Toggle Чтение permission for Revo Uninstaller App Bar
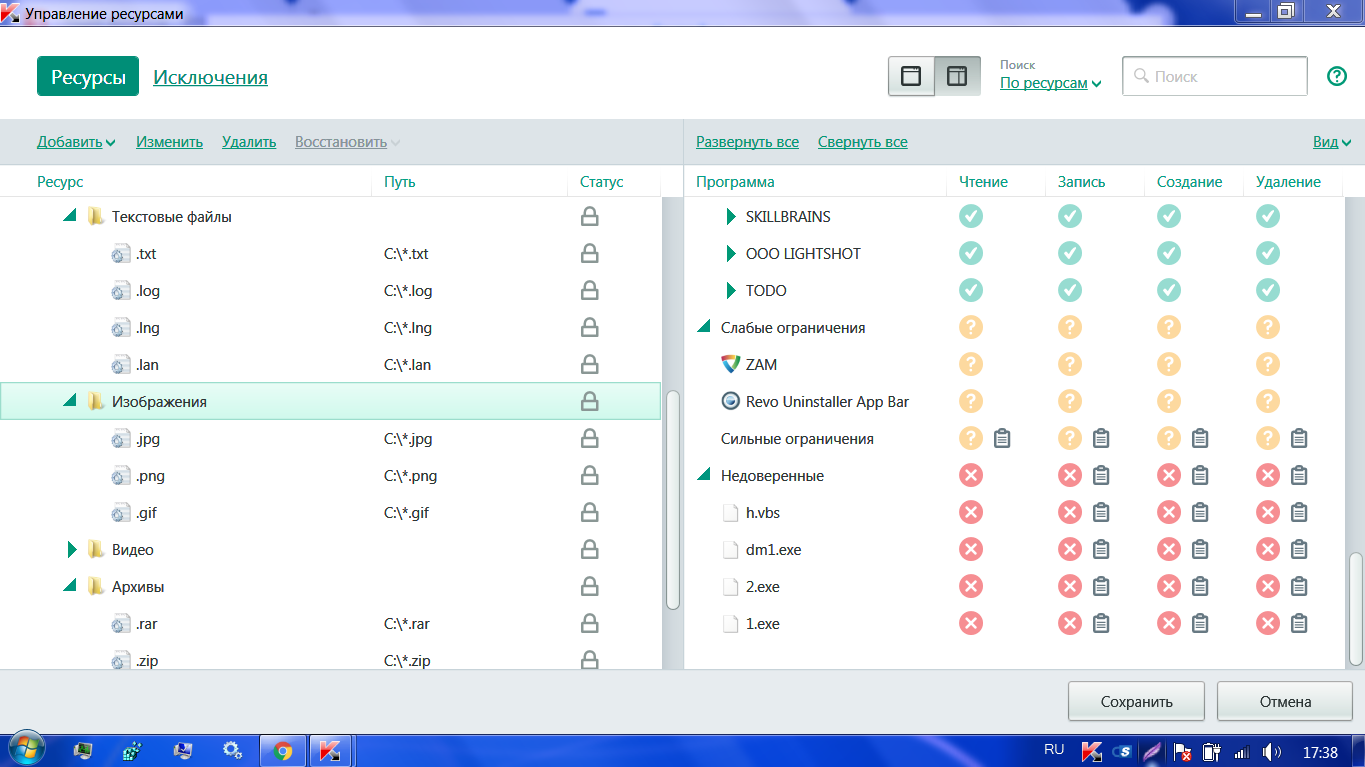 click(971, 401)
